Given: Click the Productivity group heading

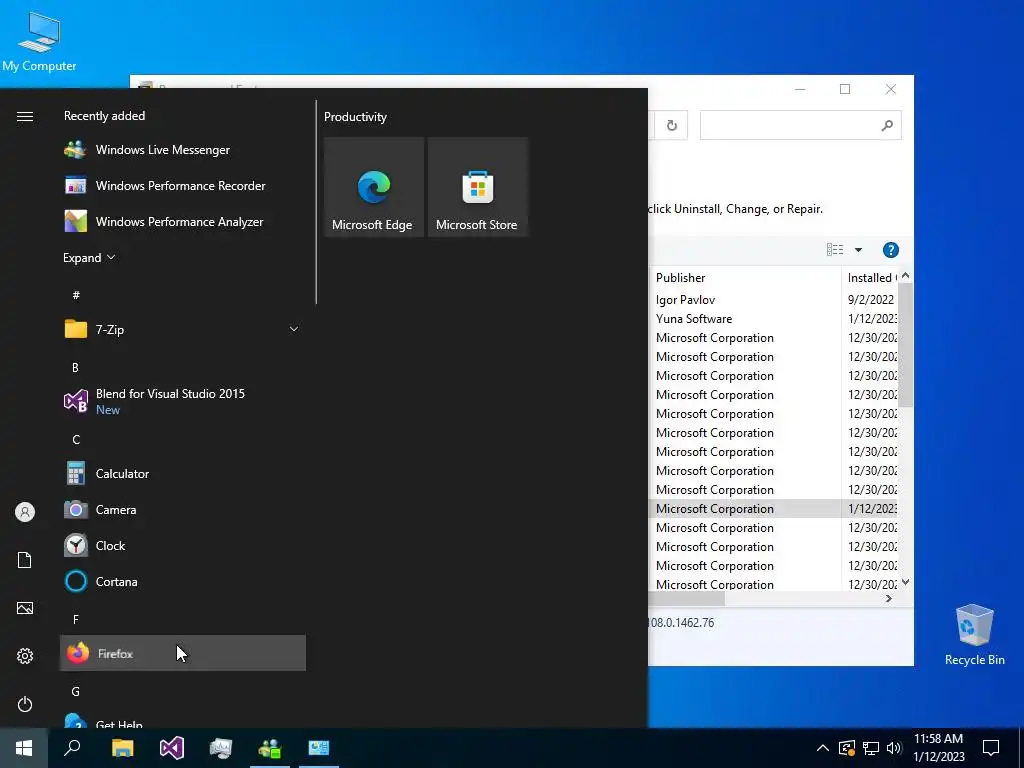Looking at the screenshot, I should [x=355, y=117].
